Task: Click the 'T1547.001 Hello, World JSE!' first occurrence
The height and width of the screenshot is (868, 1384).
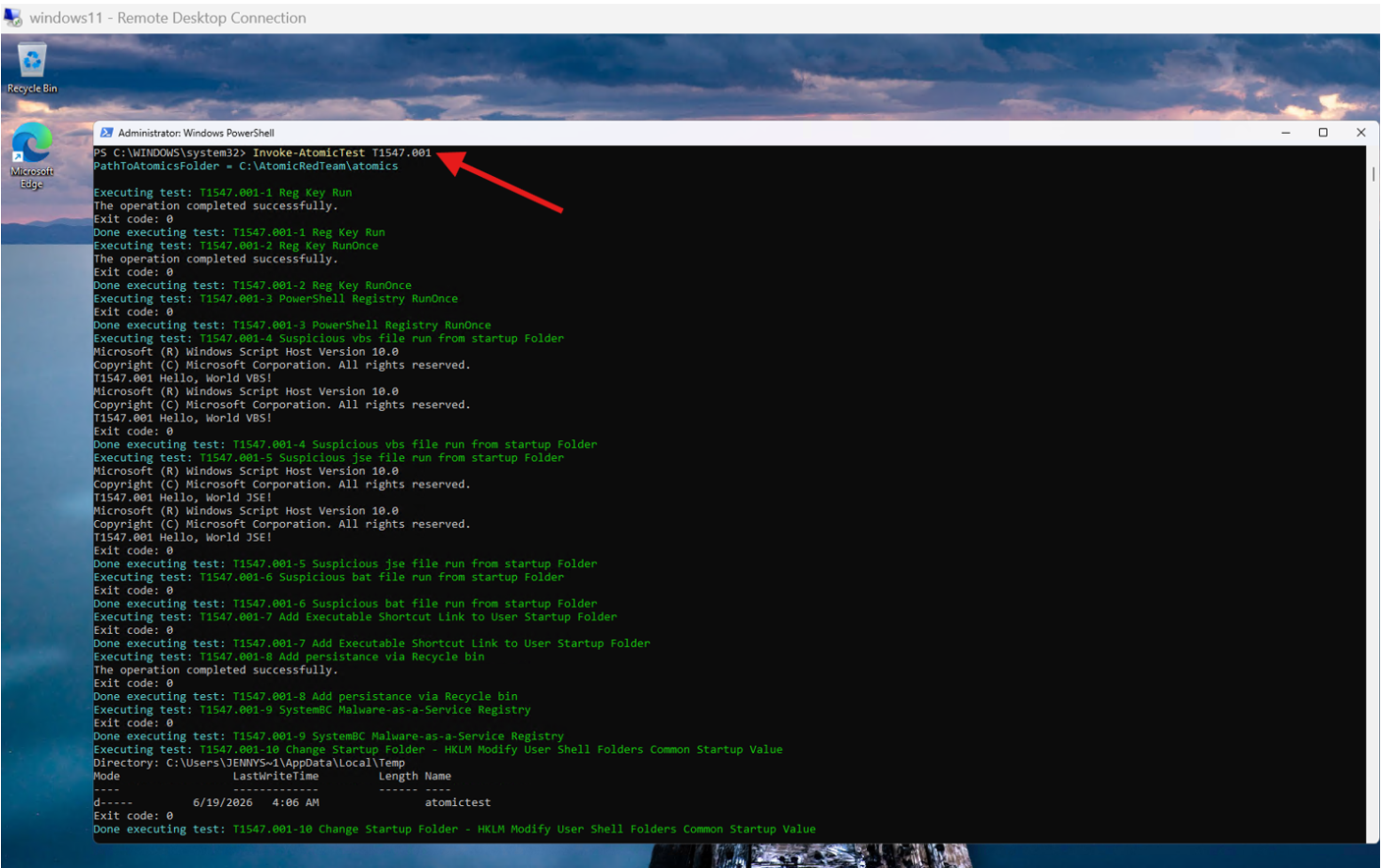Action: point(183,497)
